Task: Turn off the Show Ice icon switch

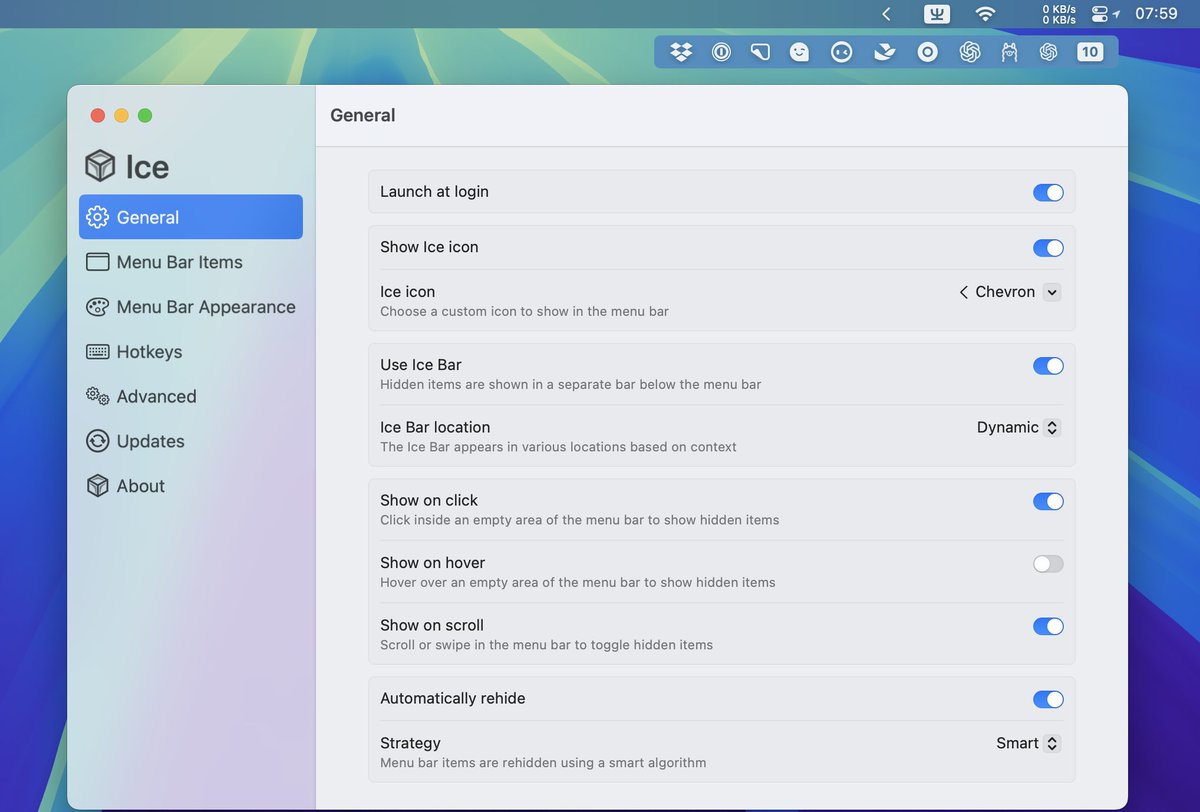Action: point(1048,247)
